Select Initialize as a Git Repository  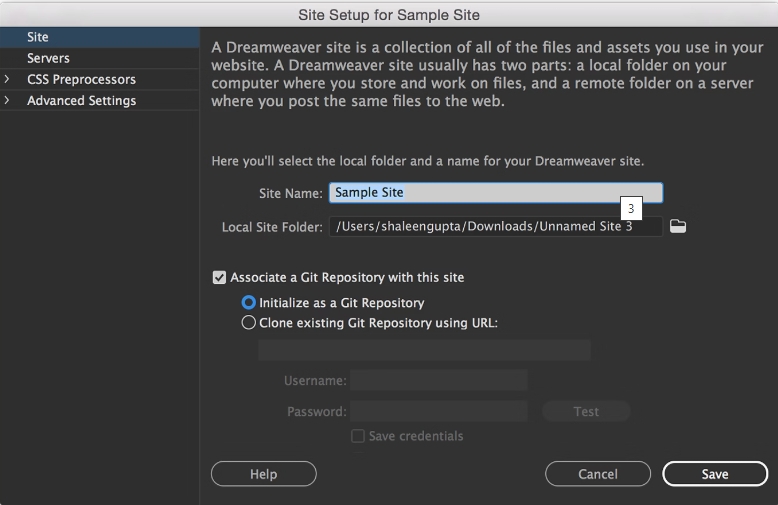click(249, 303)
